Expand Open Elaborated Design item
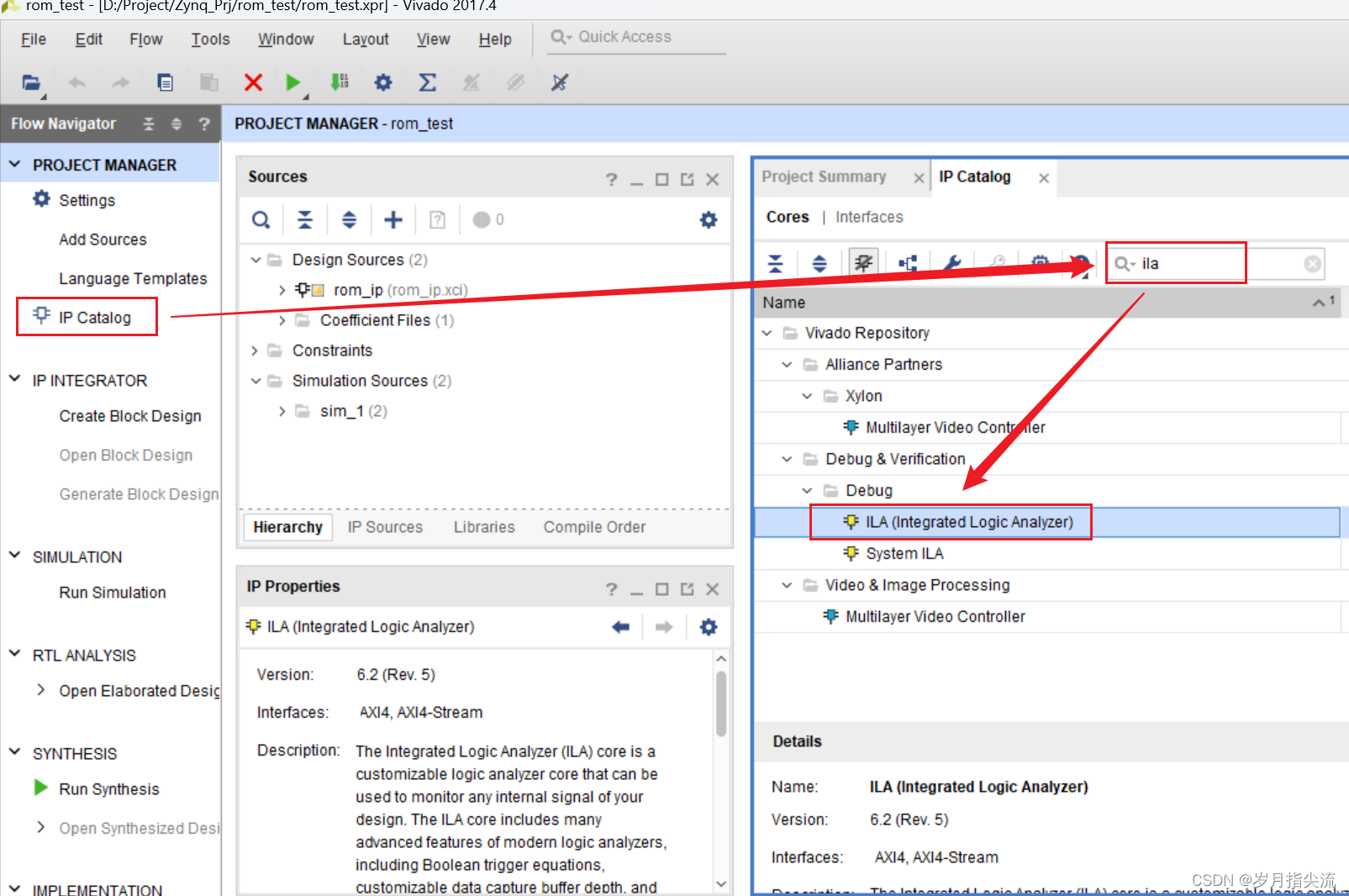Viewport: 1349px width, 896px height. click(x=40, y=690)
